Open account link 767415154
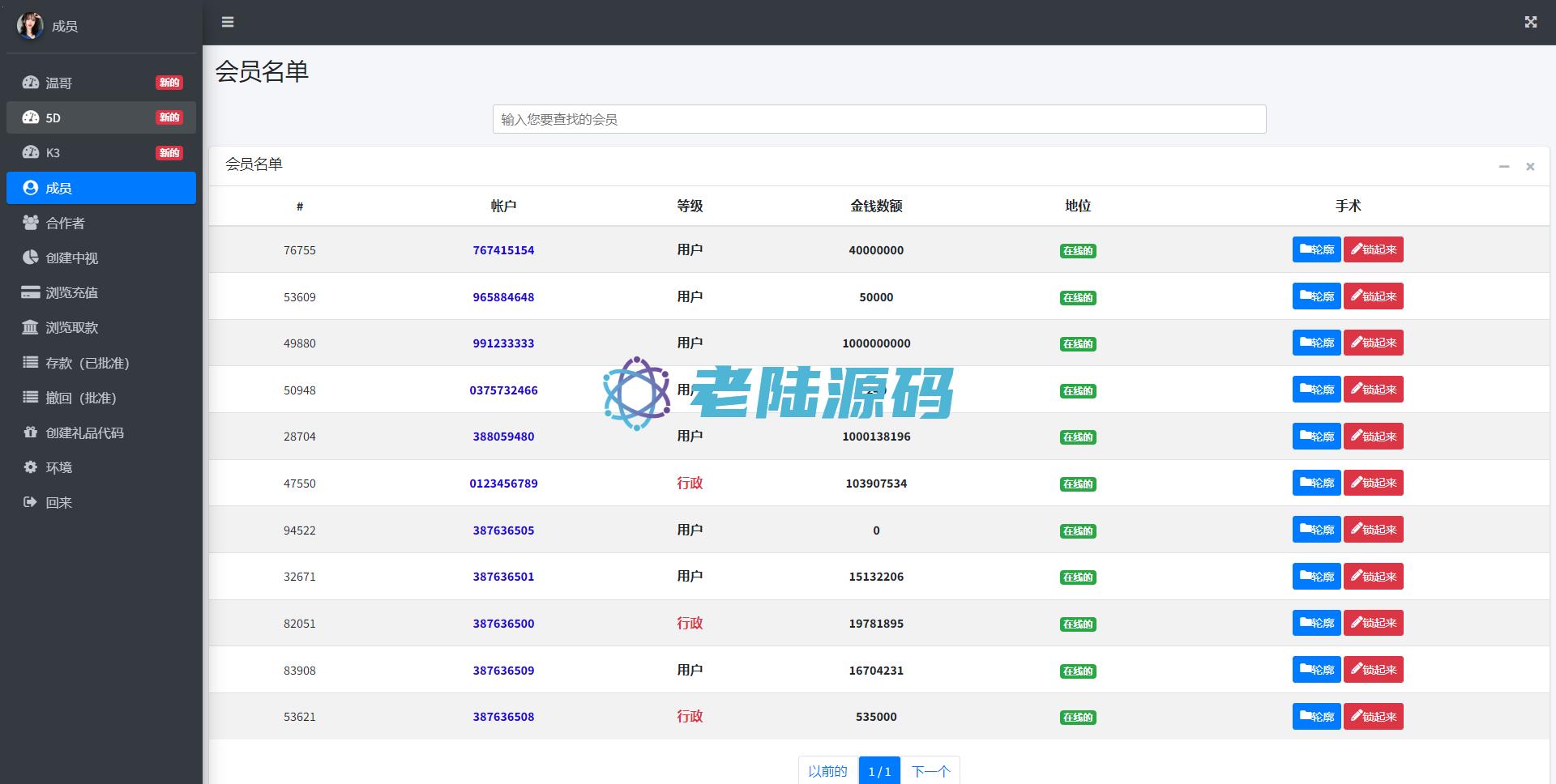The height and width of the screenshot is (784, 1556). tap(503, 250)
